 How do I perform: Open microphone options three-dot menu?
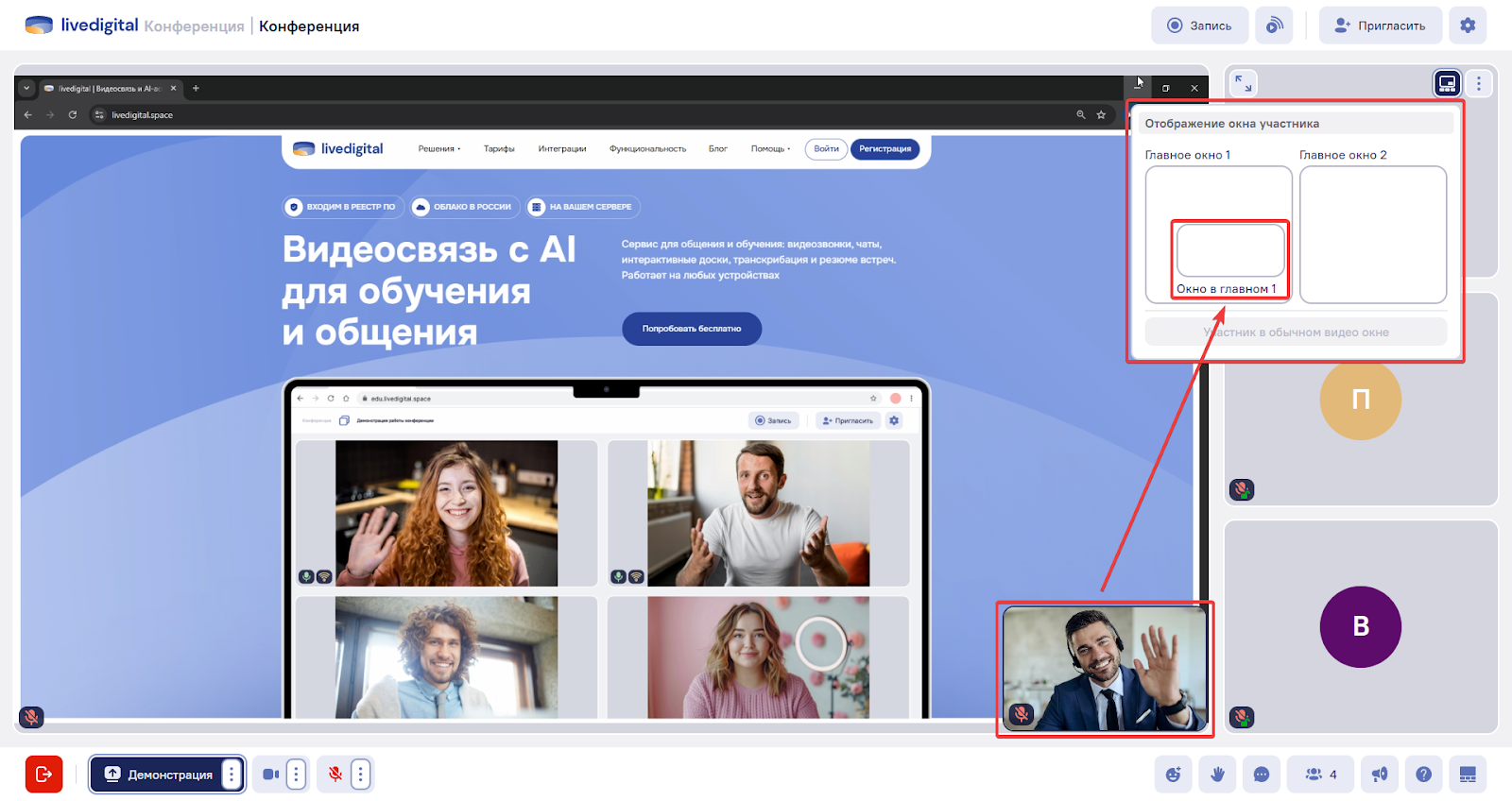coord(360,775)
